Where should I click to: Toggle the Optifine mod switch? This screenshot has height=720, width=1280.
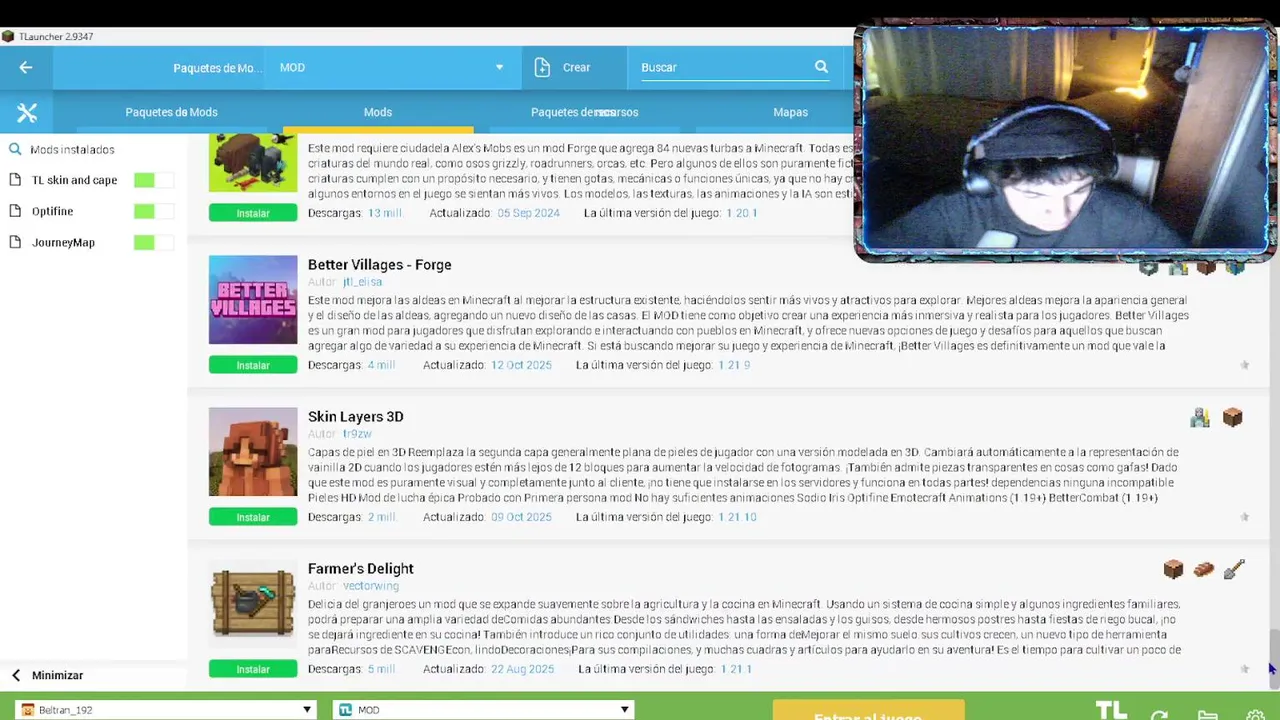coord(153,211)
